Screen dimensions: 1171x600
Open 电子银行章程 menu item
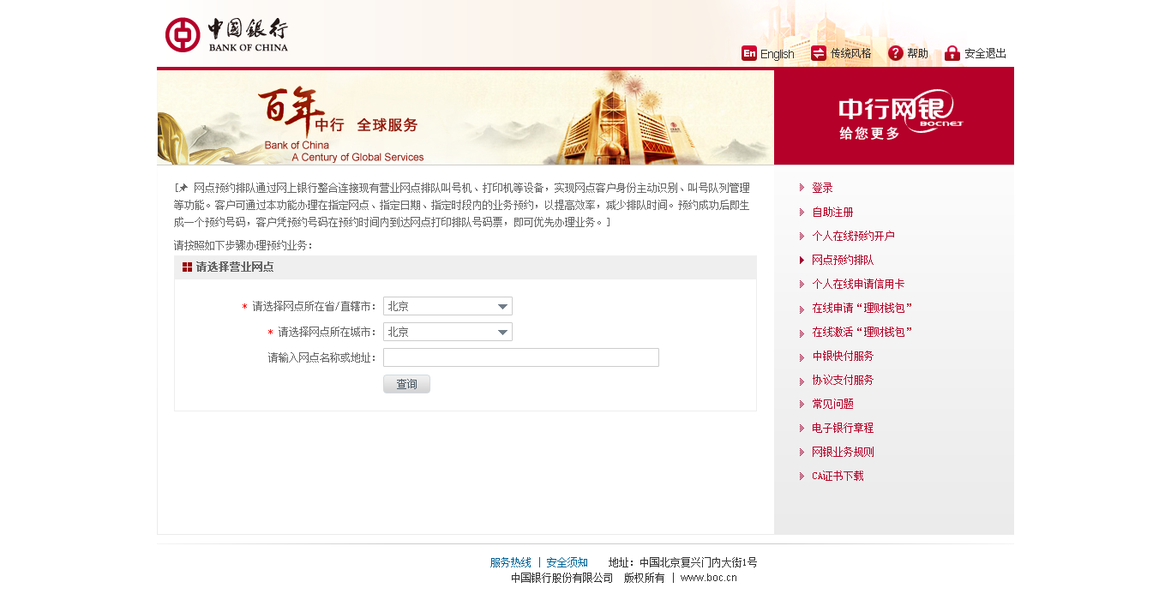(x=842, y=427)
